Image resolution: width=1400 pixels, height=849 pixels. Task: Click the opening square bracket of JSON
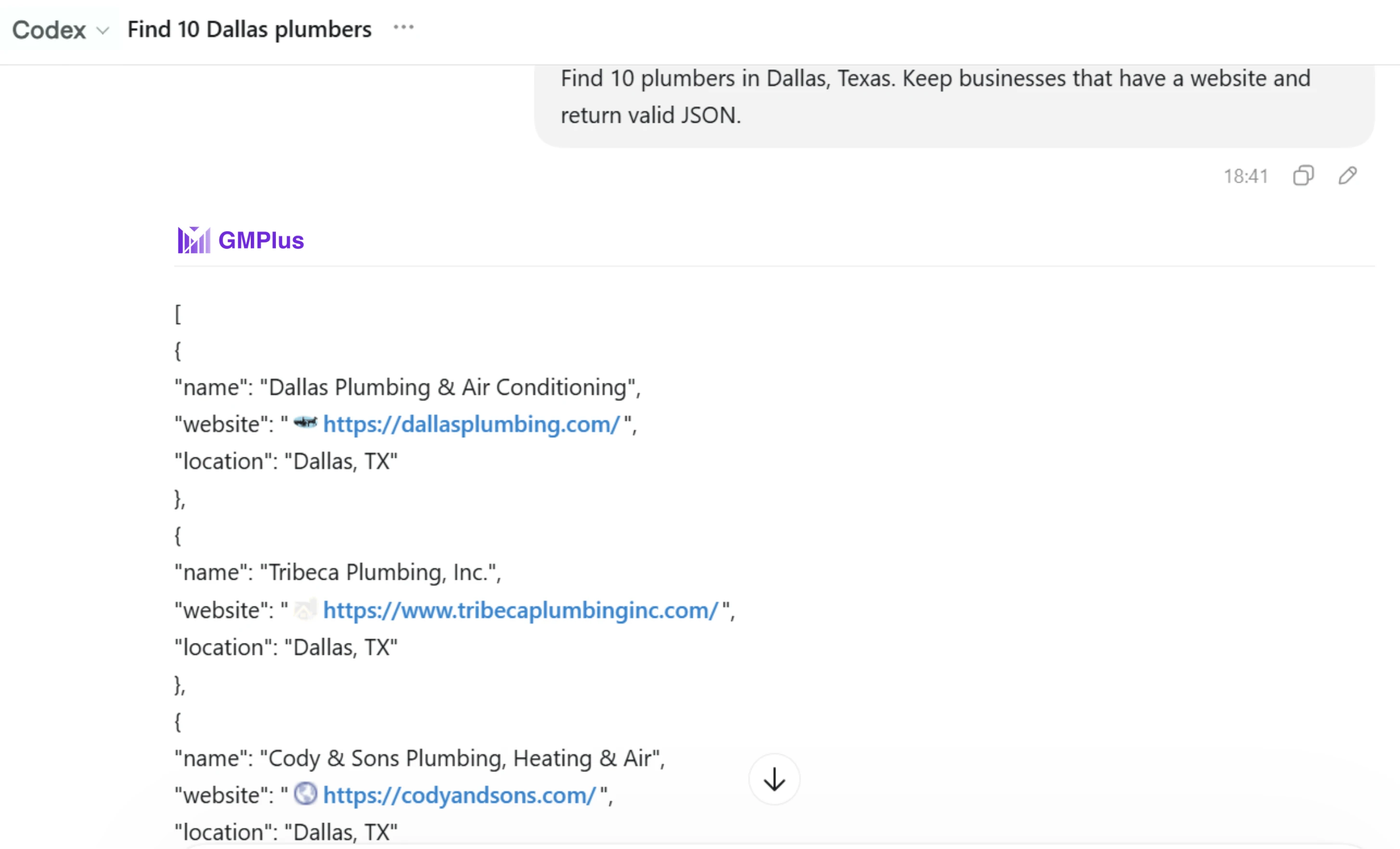178,314
